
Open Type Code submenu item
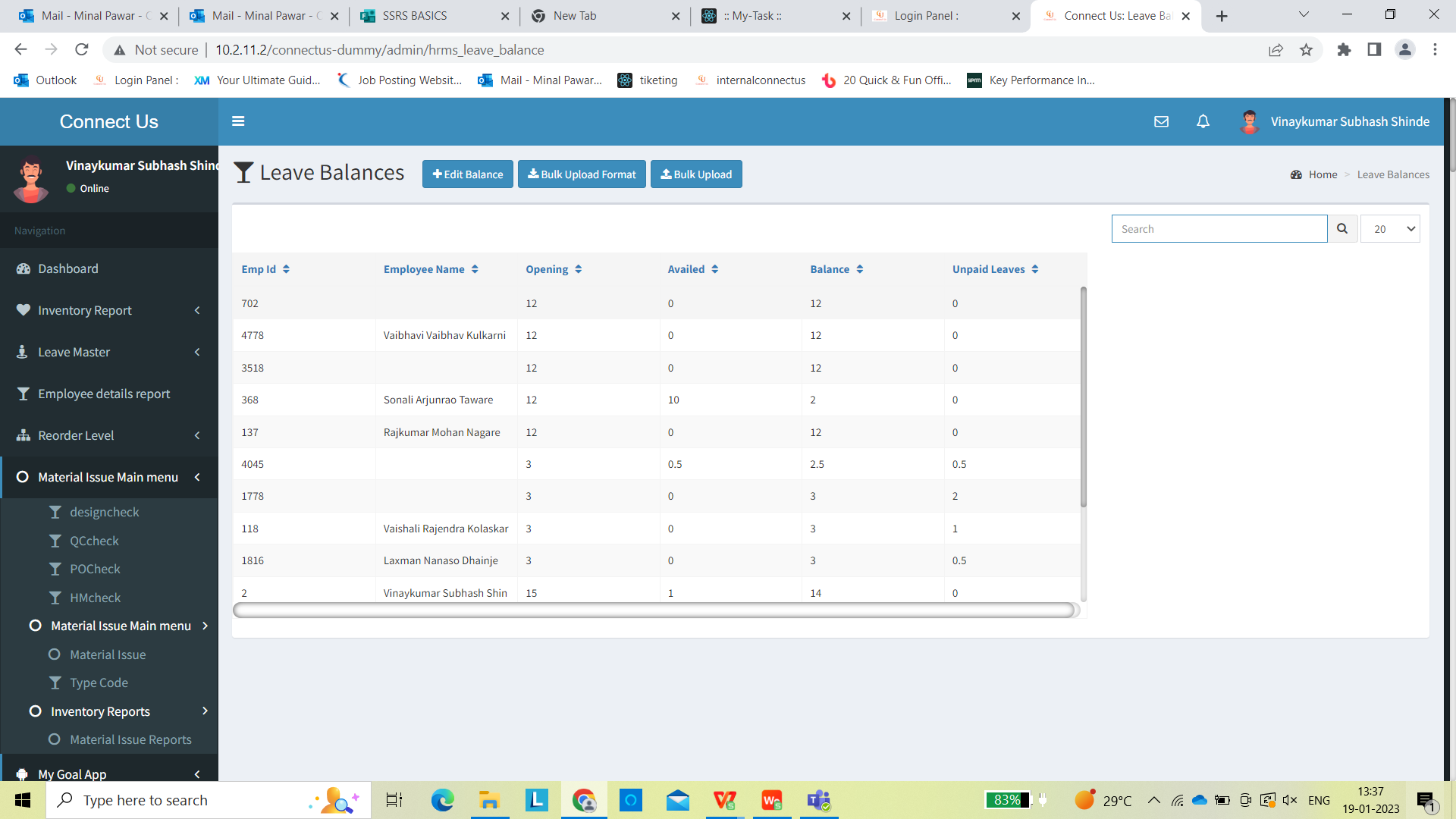click(x=99, y=682)
